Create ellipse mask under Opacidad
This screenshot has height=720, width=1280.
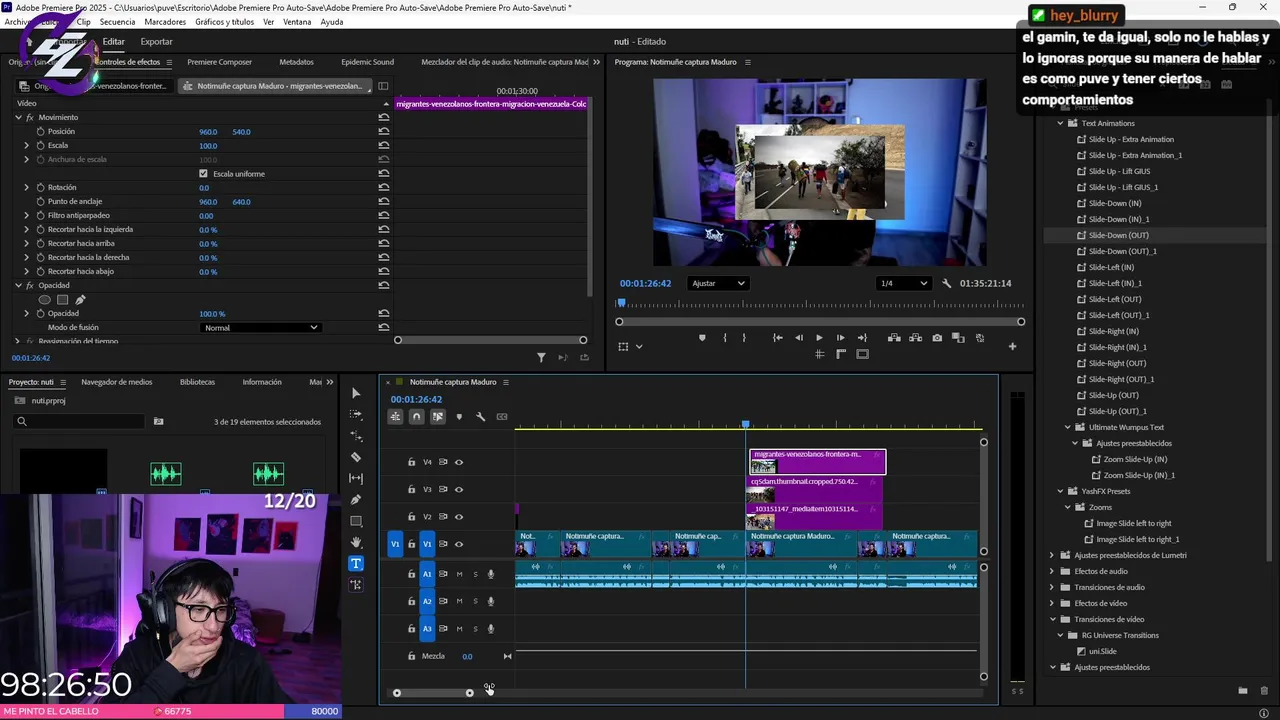[44, 299]
